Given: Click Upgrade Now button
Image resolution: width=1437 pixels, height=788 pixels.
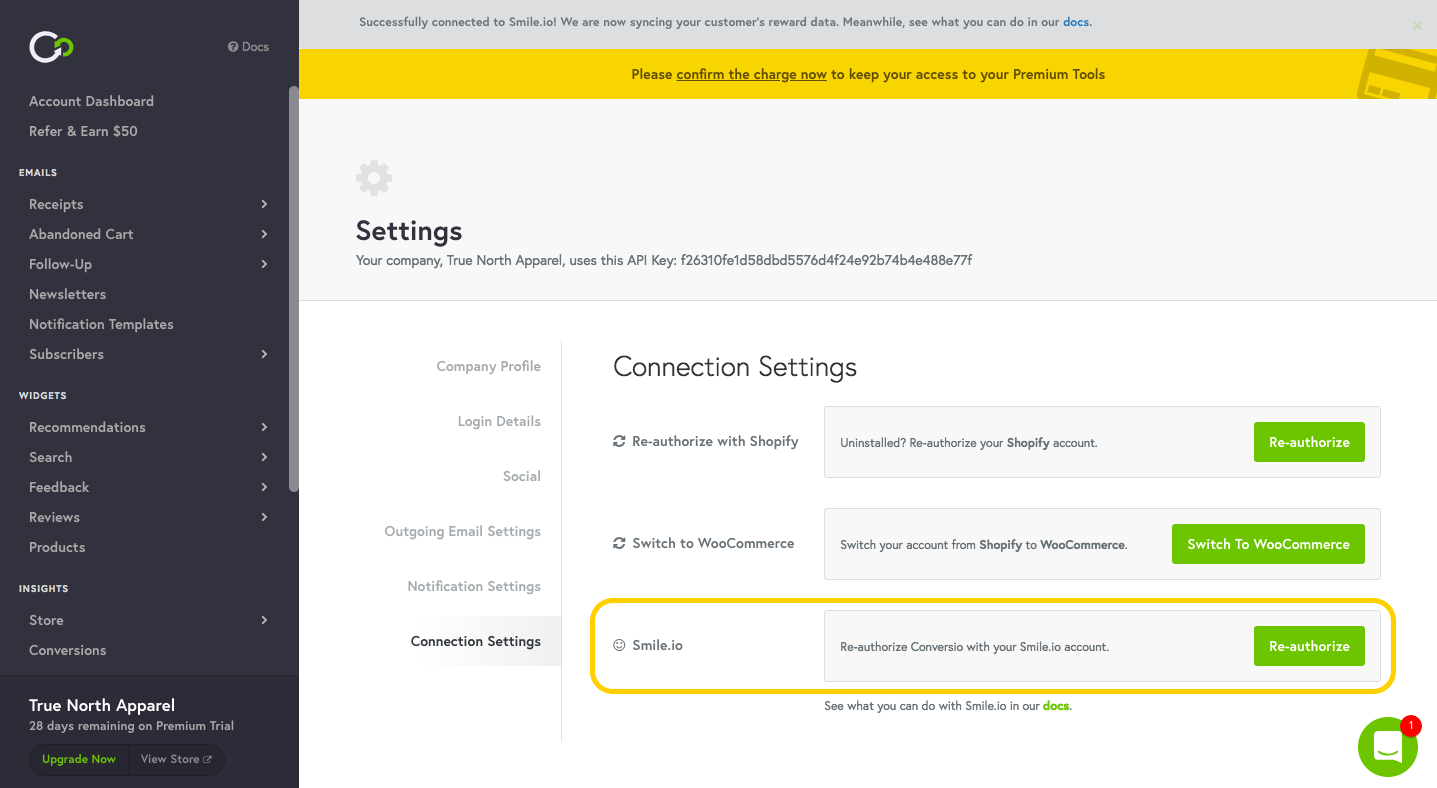Looking at the screenshot, I should (x=79, y=759).
